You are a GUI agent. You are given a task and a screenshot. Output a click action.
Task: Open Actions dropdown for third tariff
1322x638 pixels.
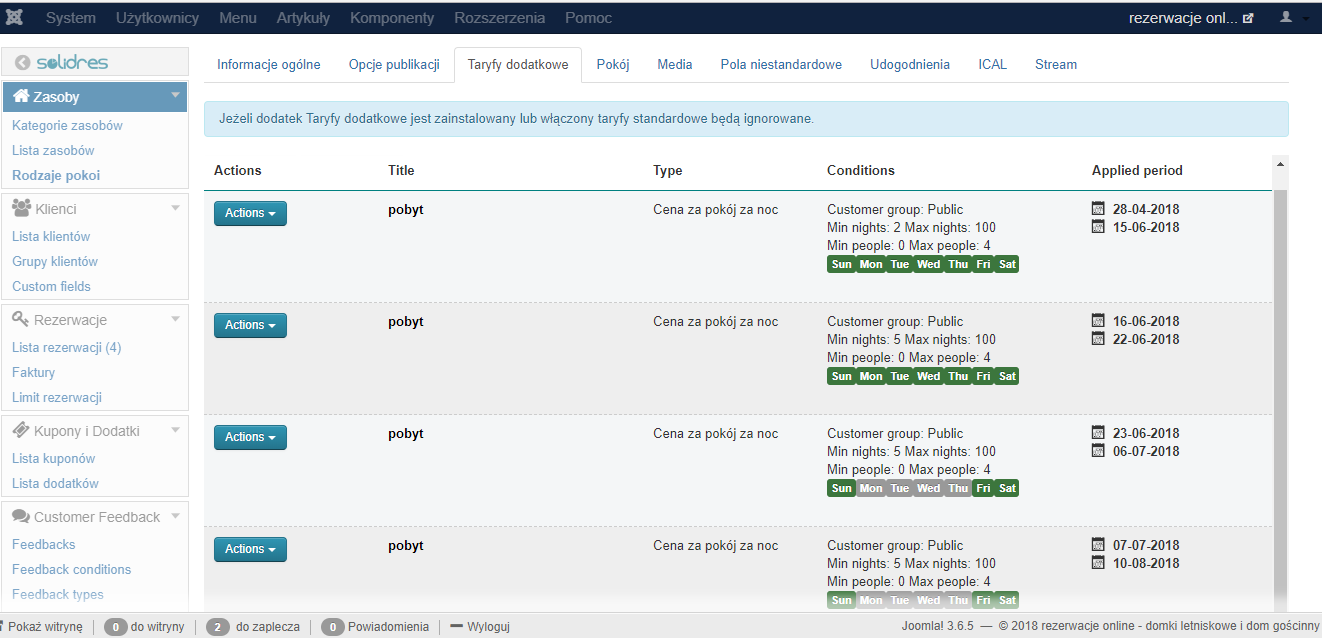pyautogui.click(x=250, y=437)
